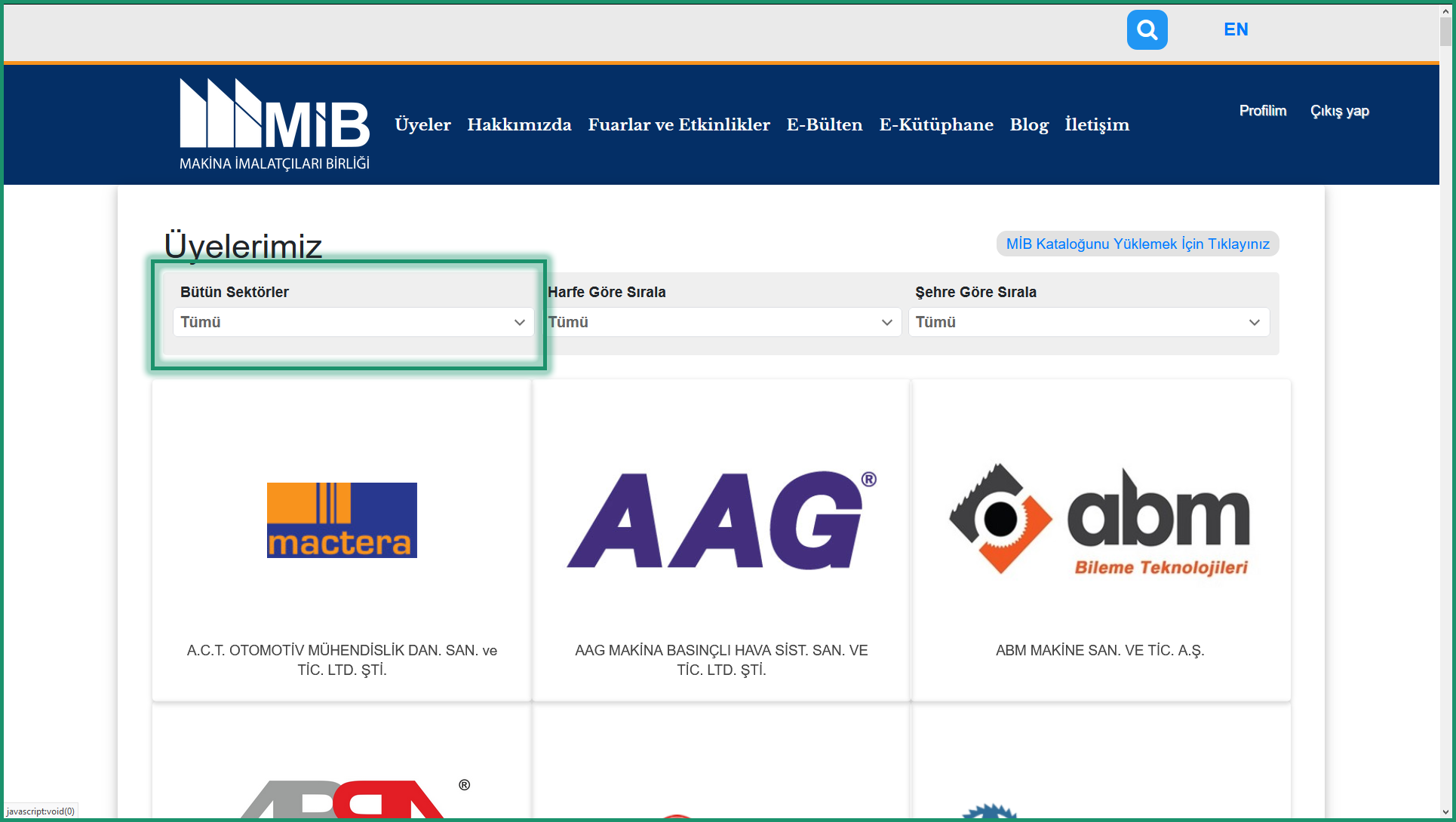This screenshot has width=1456, height=822.
Task: Open the Hakkımızda menu
Action: pyautogui.click(x=519, y=124)
